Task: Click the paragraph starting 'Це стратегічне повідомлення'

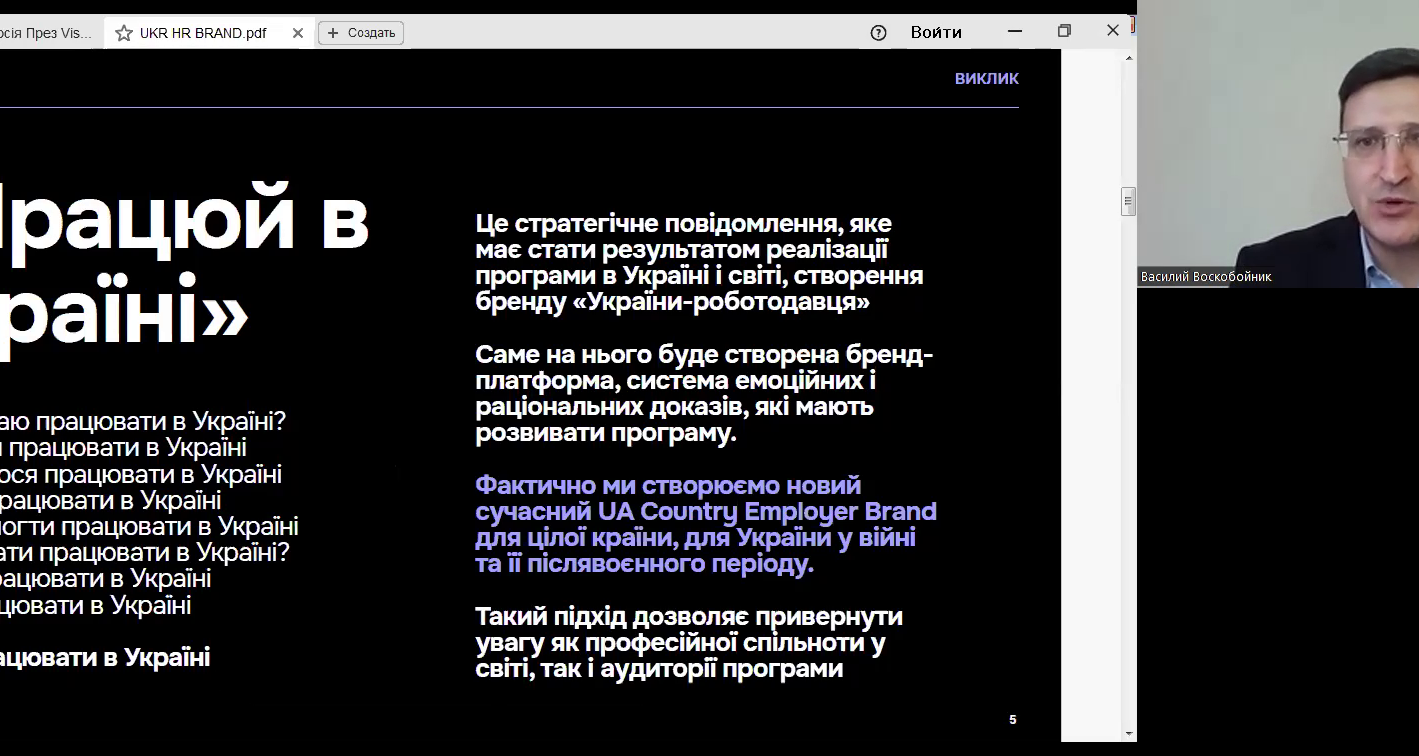Action: click(699, 262)
